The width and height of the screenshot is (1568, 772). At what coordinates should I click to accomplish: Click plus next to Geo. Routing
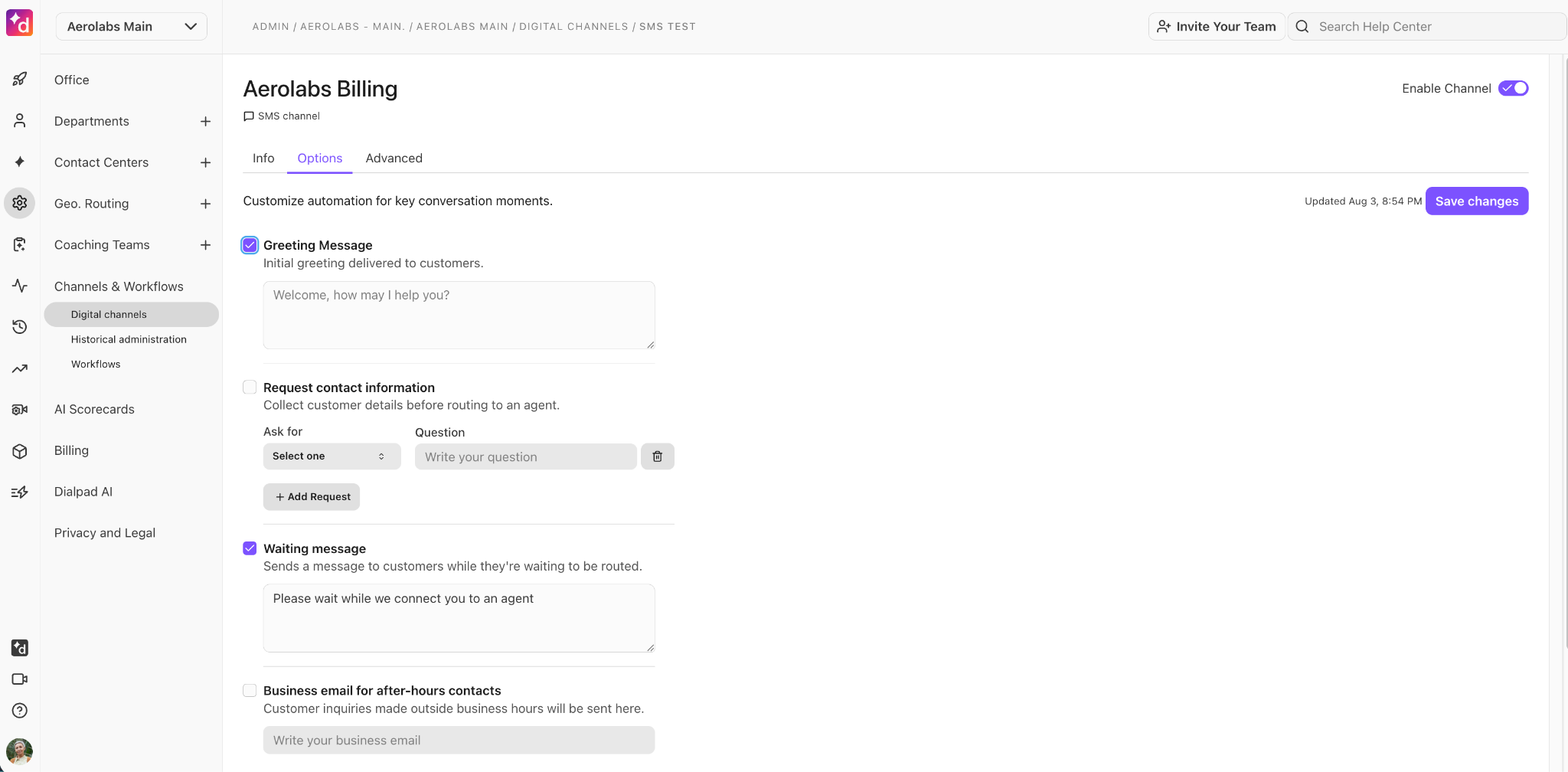(205, 204)
